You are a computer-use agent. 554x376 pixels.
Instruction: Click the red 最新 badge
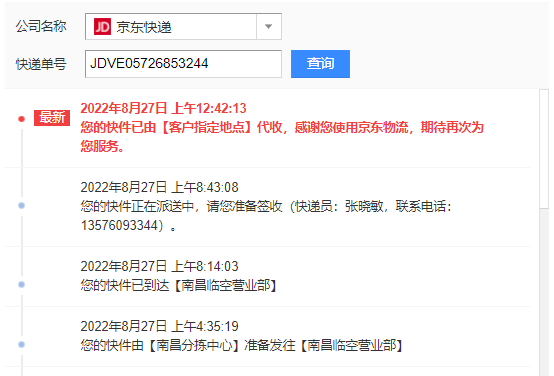tap(52, 118)
